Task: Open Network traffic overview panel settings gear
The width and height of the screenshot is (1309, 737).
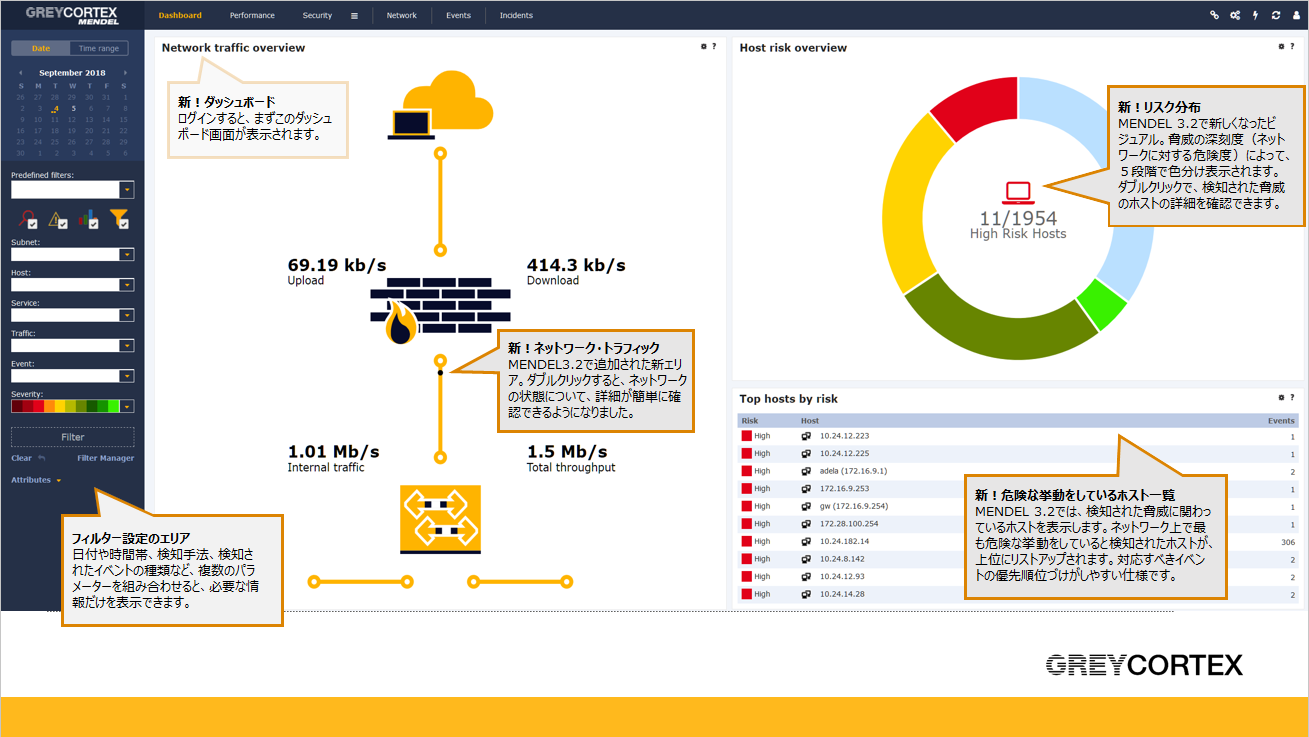Action: (704, 46)
